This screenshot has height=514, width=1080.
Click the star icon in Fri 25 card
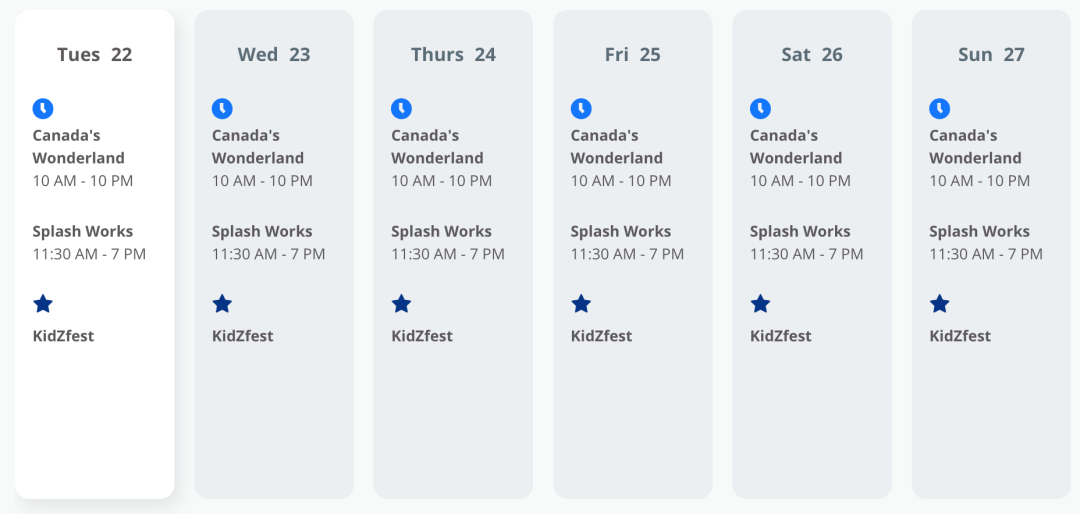click(581, 303)
